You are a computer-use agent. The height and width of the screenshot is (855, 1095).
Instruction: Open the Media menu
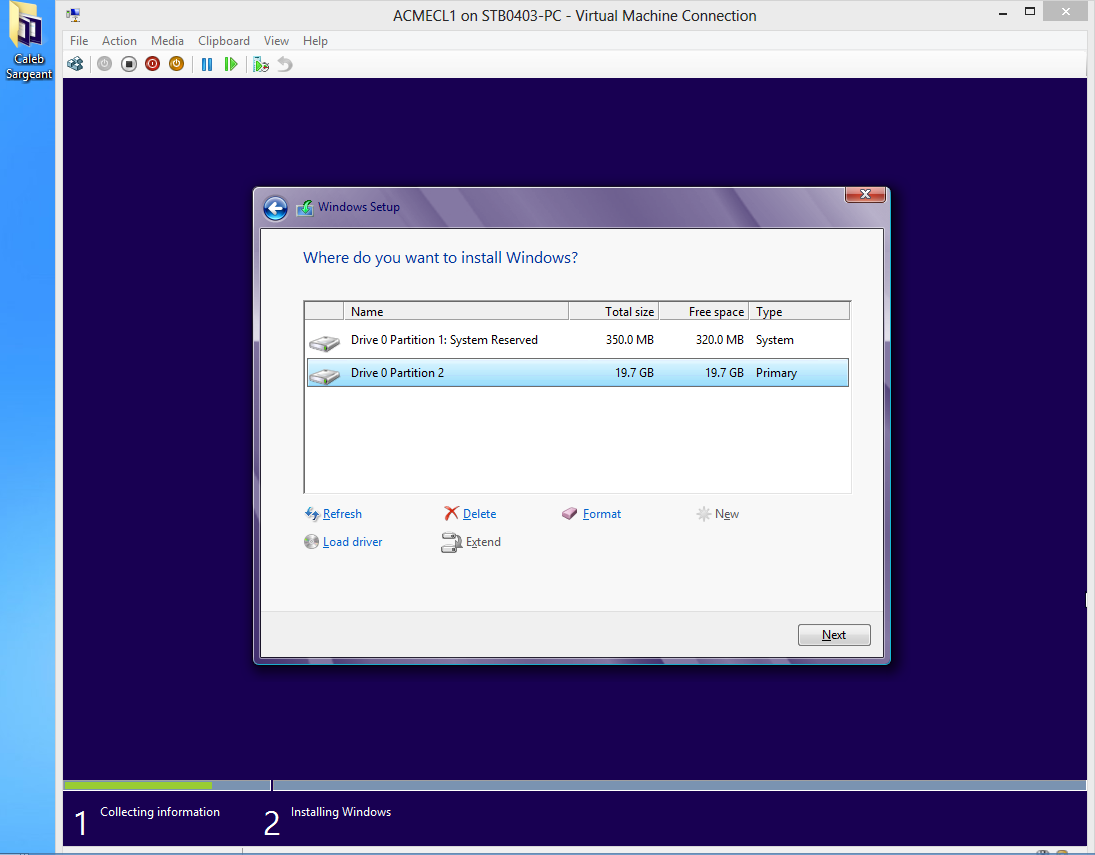[x=168, y=41]
